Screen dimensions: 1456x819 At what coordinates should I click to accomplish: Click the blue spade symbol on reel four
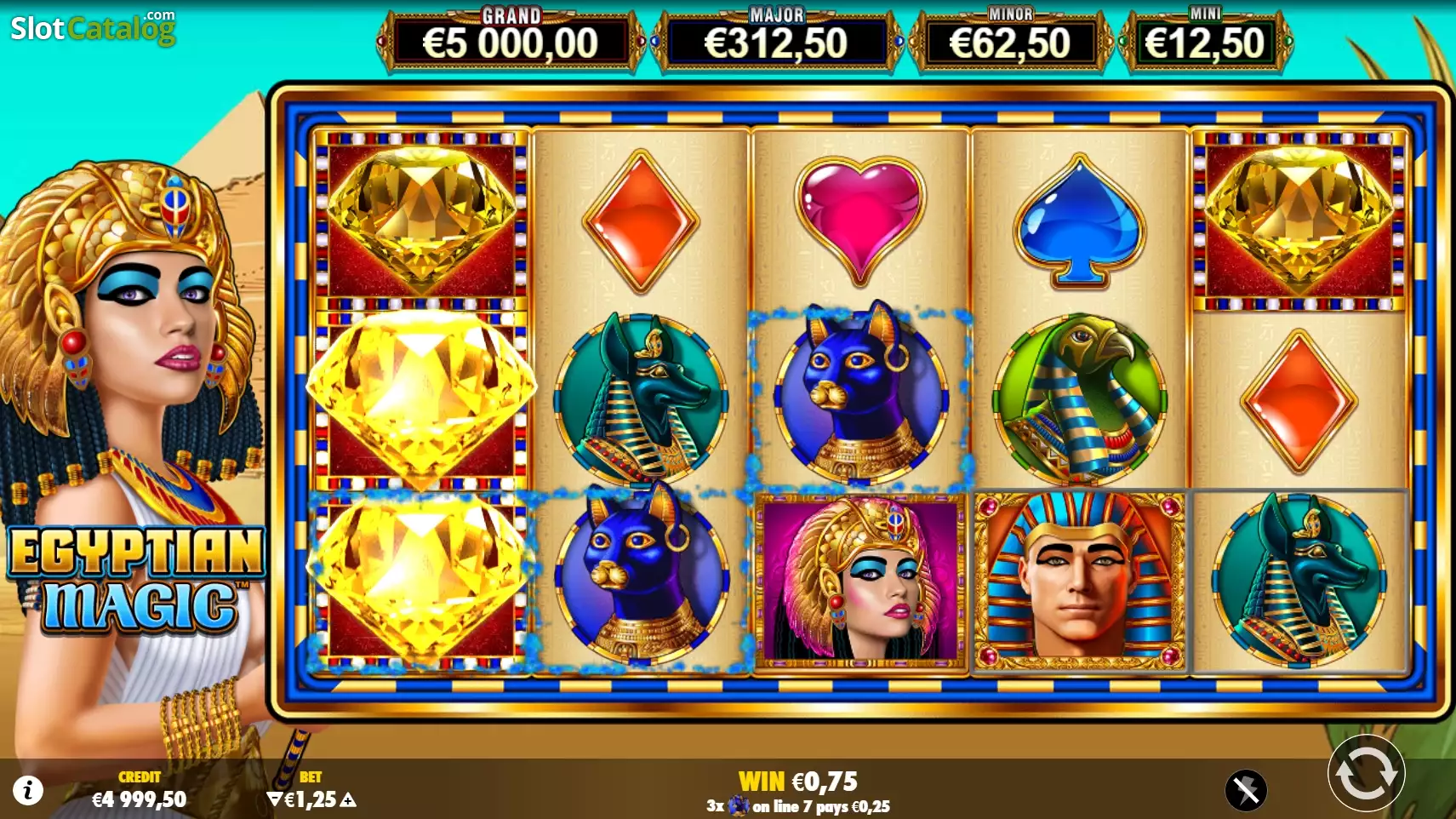pyautogui.click(x=1079, y=220)
